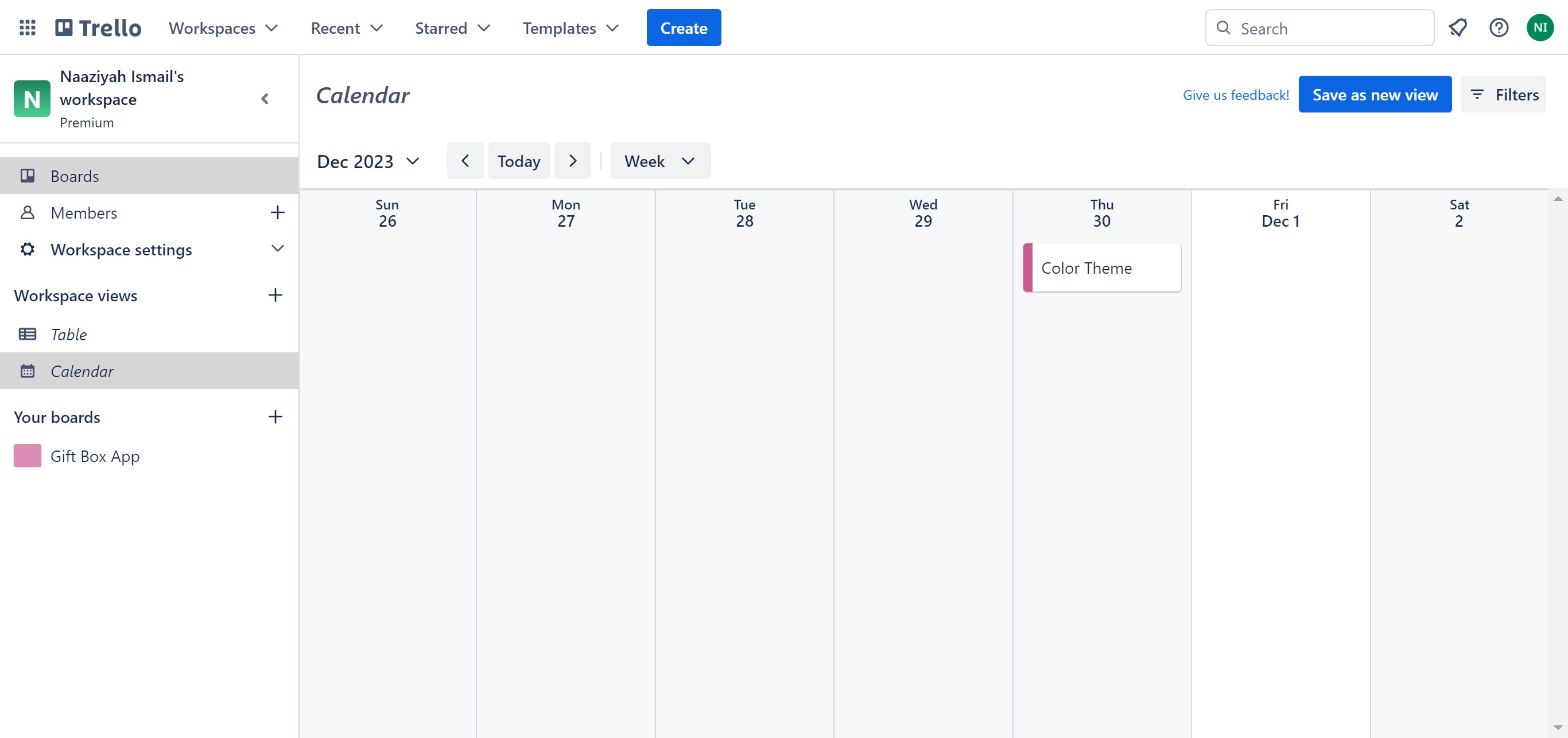Add a workspace view with plus
The width and height of the screenshot is (1568, 738).
point(275,295)
